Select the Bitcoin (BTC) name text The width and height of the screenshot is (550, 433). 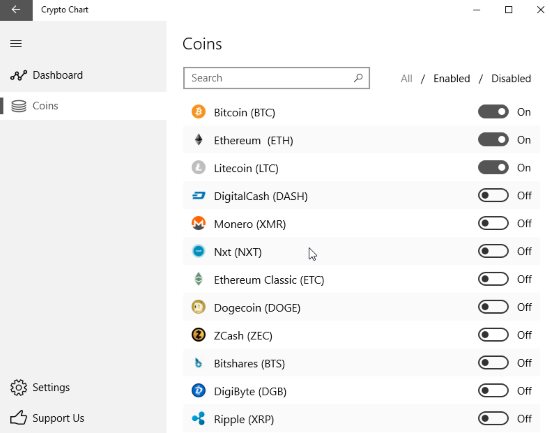(244, 113)
